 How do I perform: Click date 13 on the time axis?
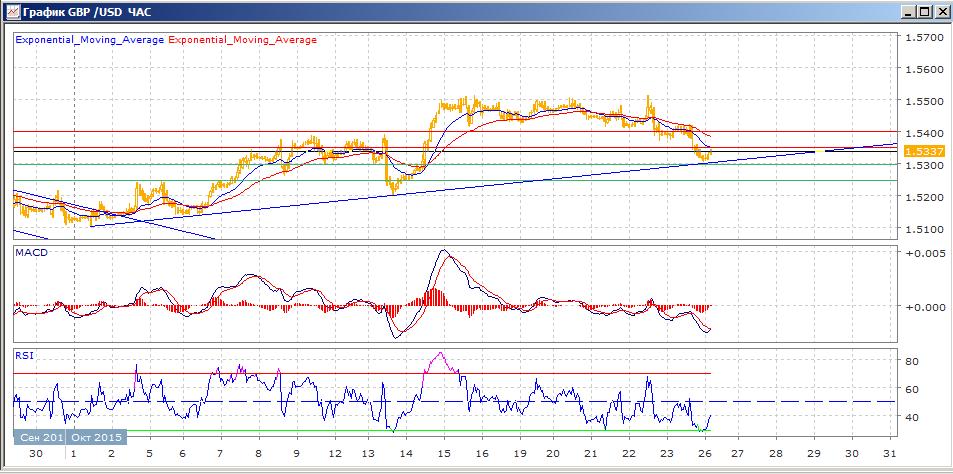click(x=370, y=453)
